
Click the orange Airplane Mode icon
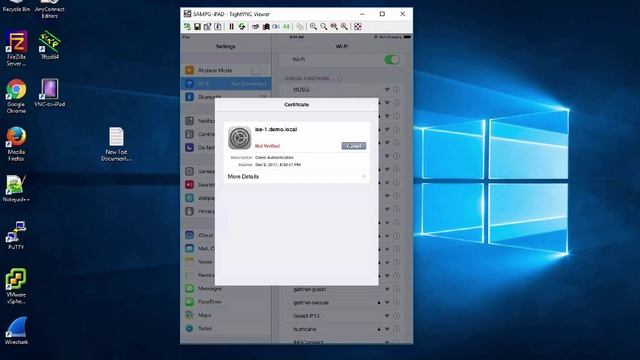tap(189, 70)
